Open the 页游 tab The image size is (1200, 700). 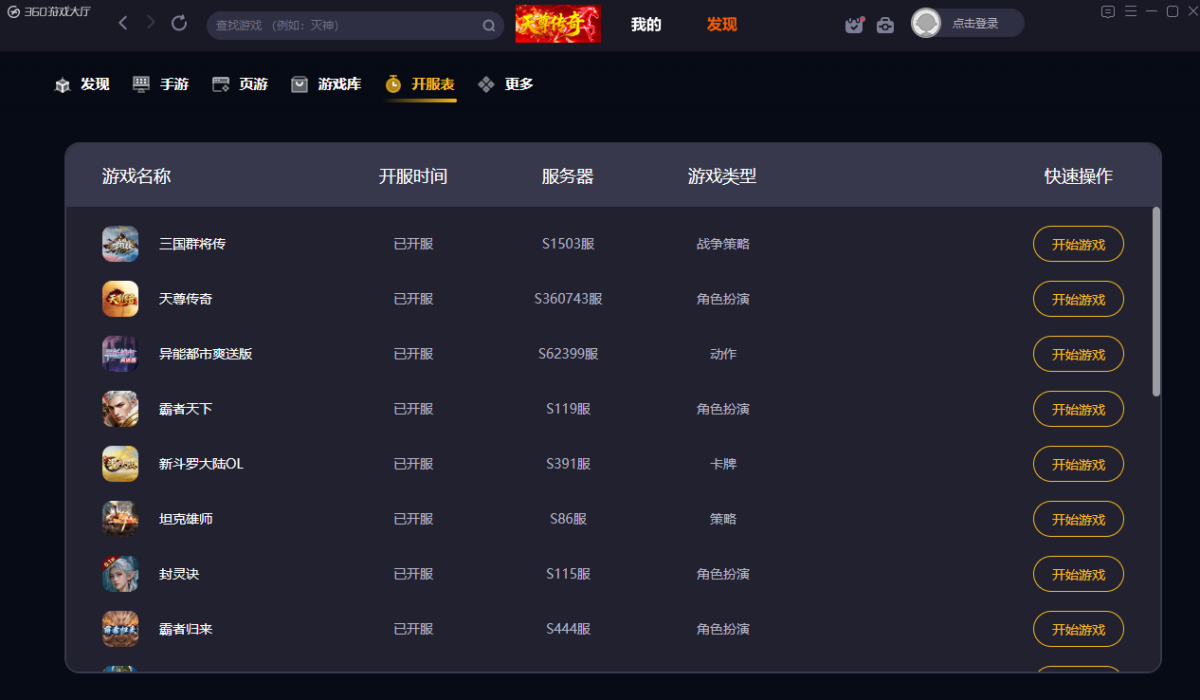point(241,85)
